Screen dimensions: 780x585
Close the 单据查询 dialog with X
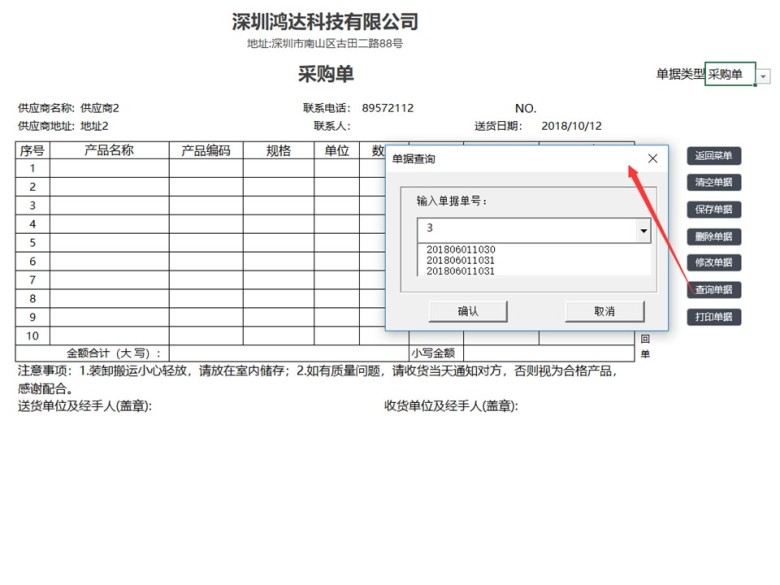(x=653, y=159)
